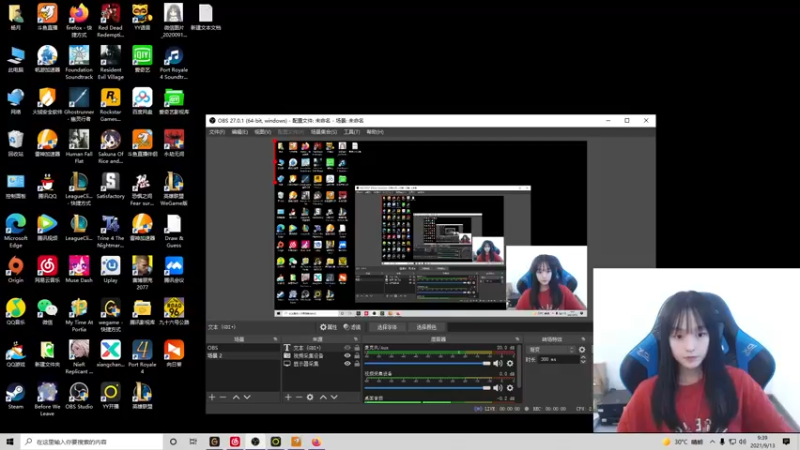This screenshot has width=800, height=450.
Task: Open video capture device audio settings gear
Action: 510,388
